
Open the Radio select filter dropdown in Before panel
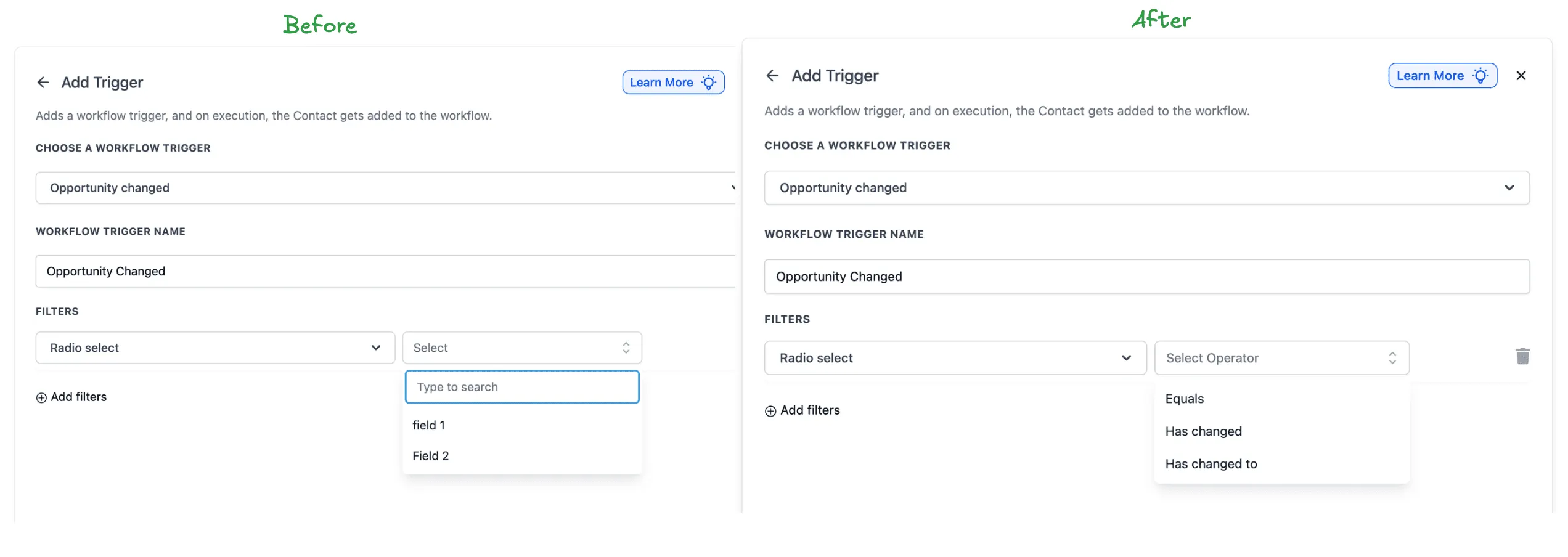point(214,348)
